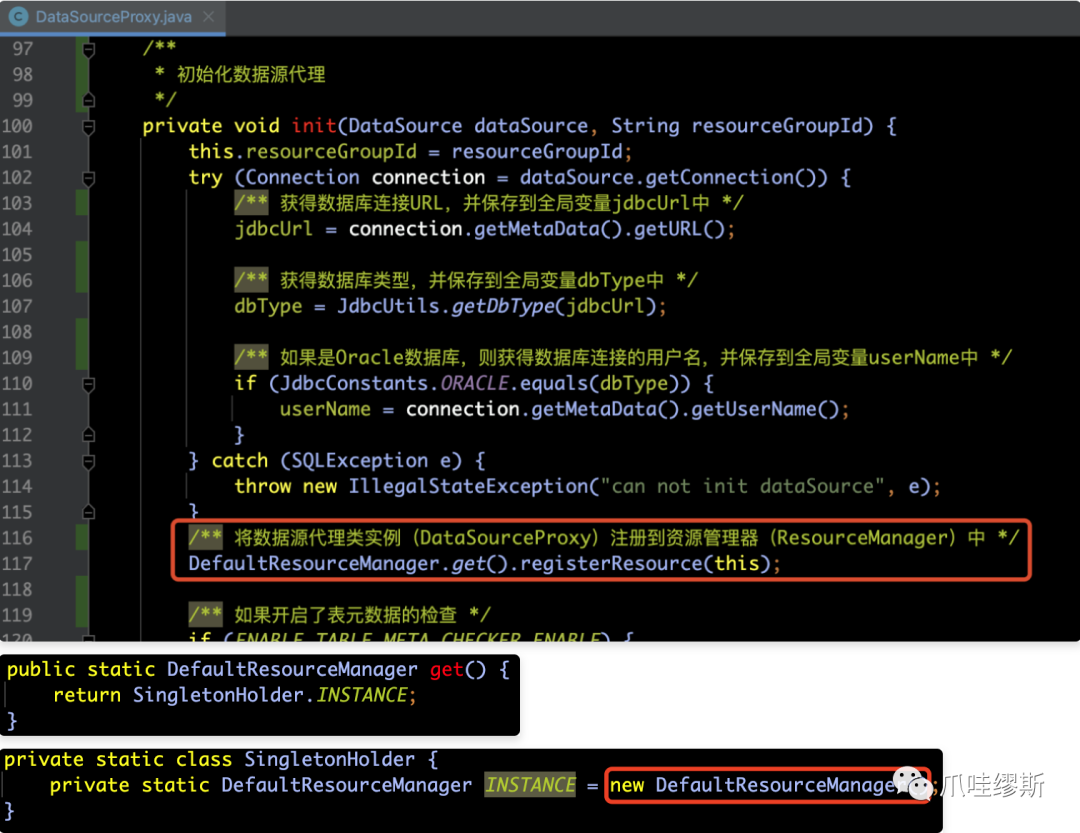Viewport: 1080px width, 833px height.
Task: Click the comment on line 106 about dbType
Action: 466,280
